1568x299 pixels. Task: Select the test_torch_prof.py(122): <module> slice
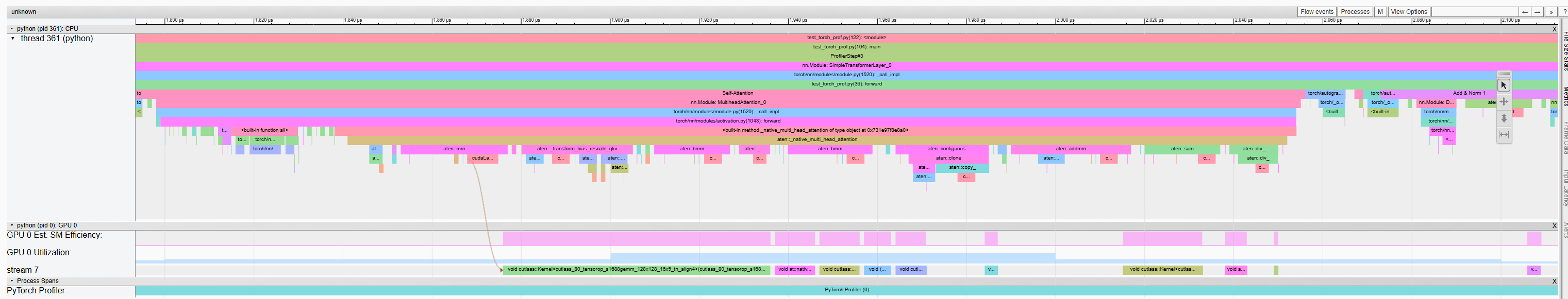click(x=846, y=38)
